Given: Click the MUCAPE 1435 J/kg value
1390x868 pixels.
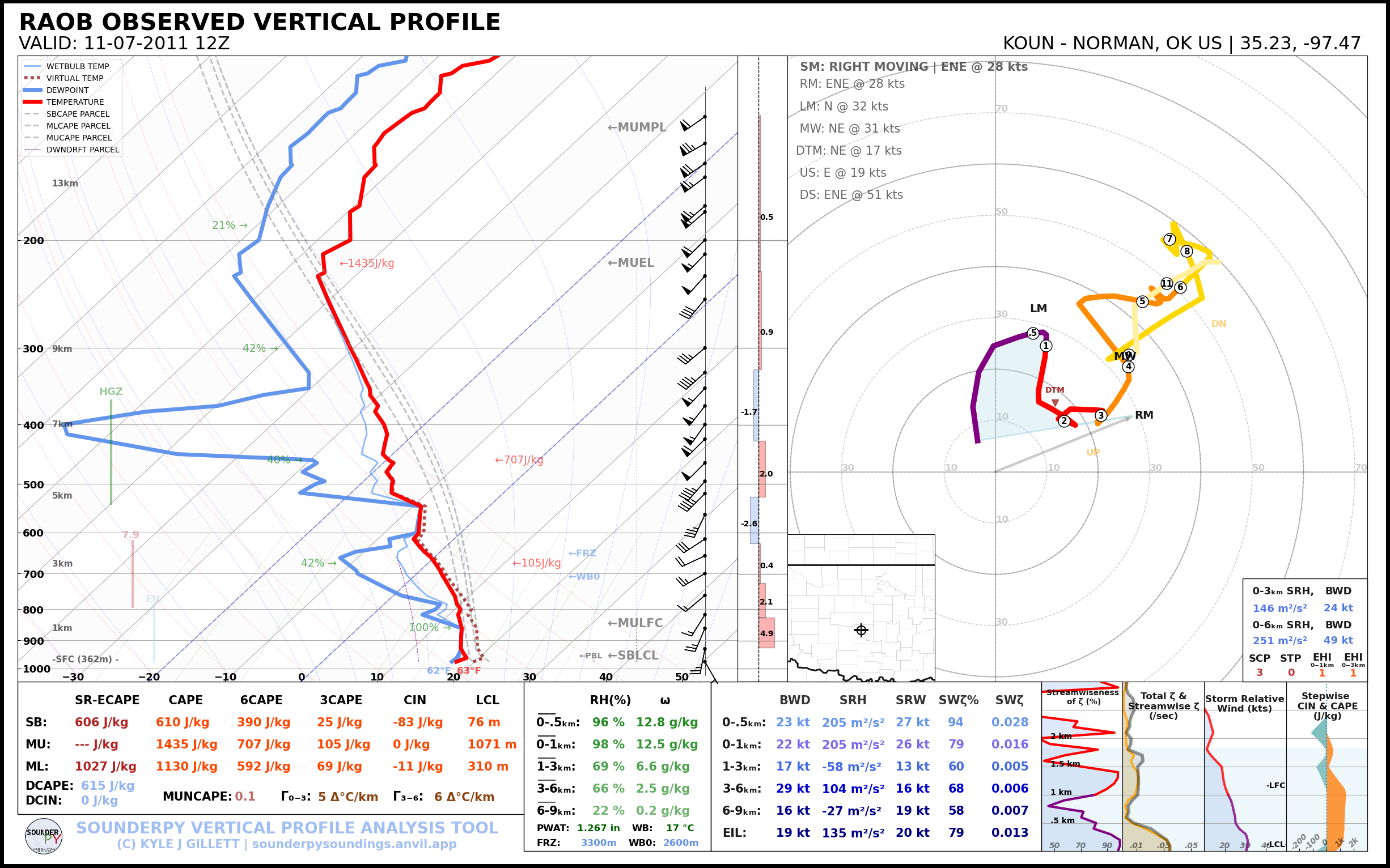Looking at the screenshot, I should [x=187, y=744].
